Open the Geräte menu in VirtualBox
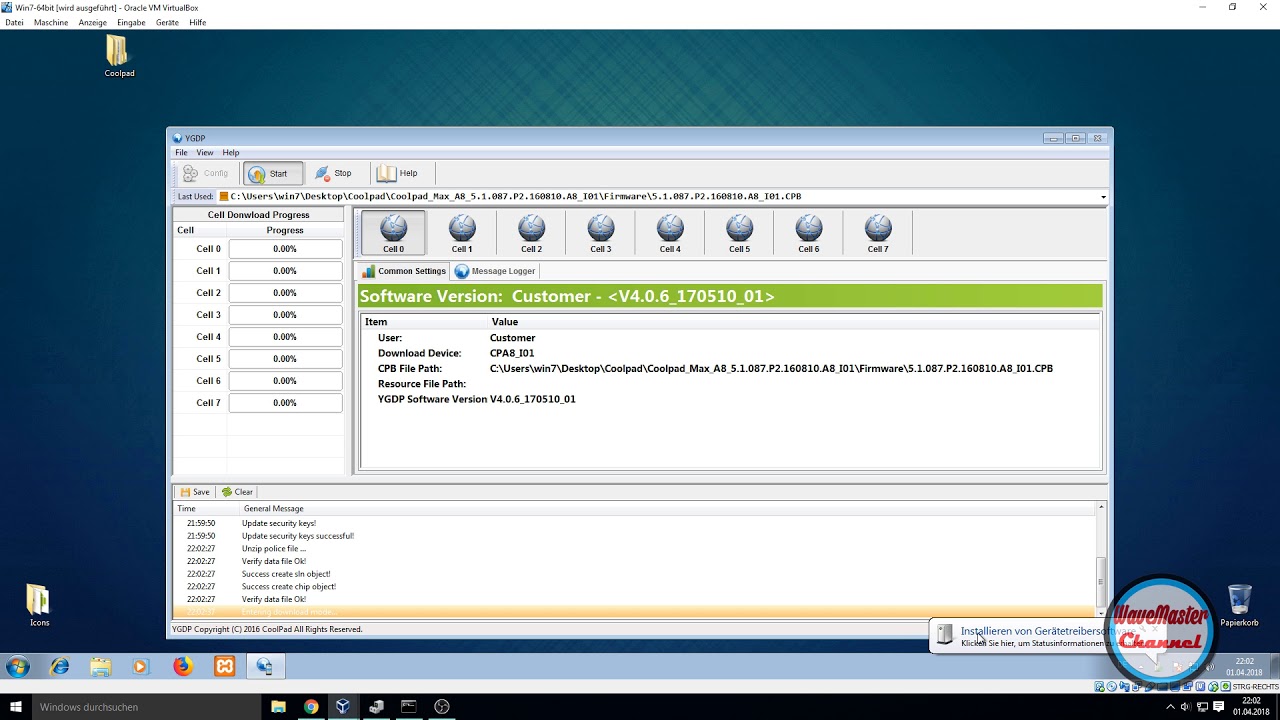 167,22
